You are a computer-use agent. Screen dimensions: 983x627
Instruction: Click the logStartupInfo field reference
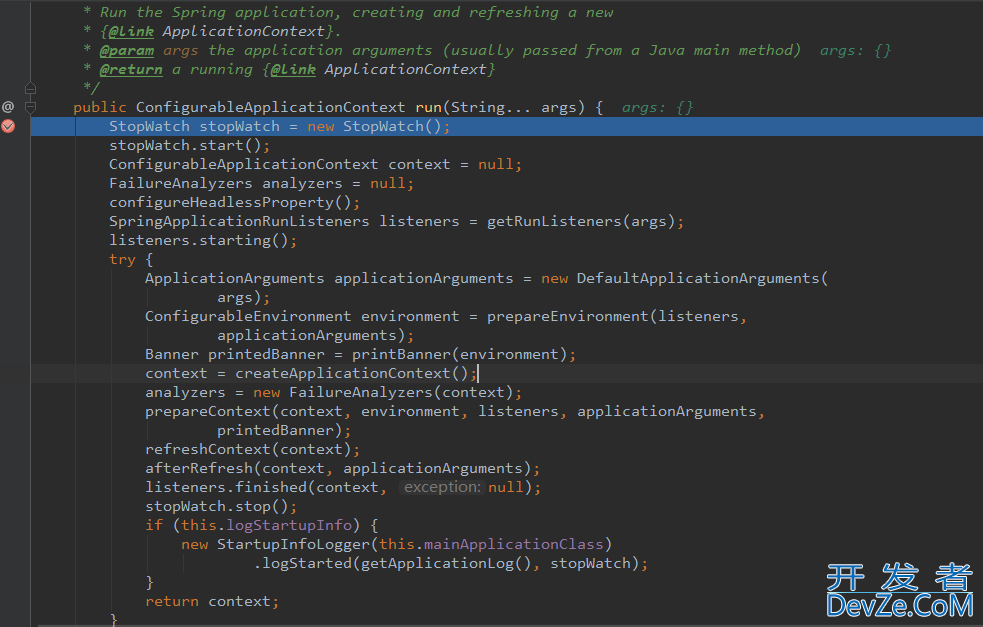click(x=289, y=525)
